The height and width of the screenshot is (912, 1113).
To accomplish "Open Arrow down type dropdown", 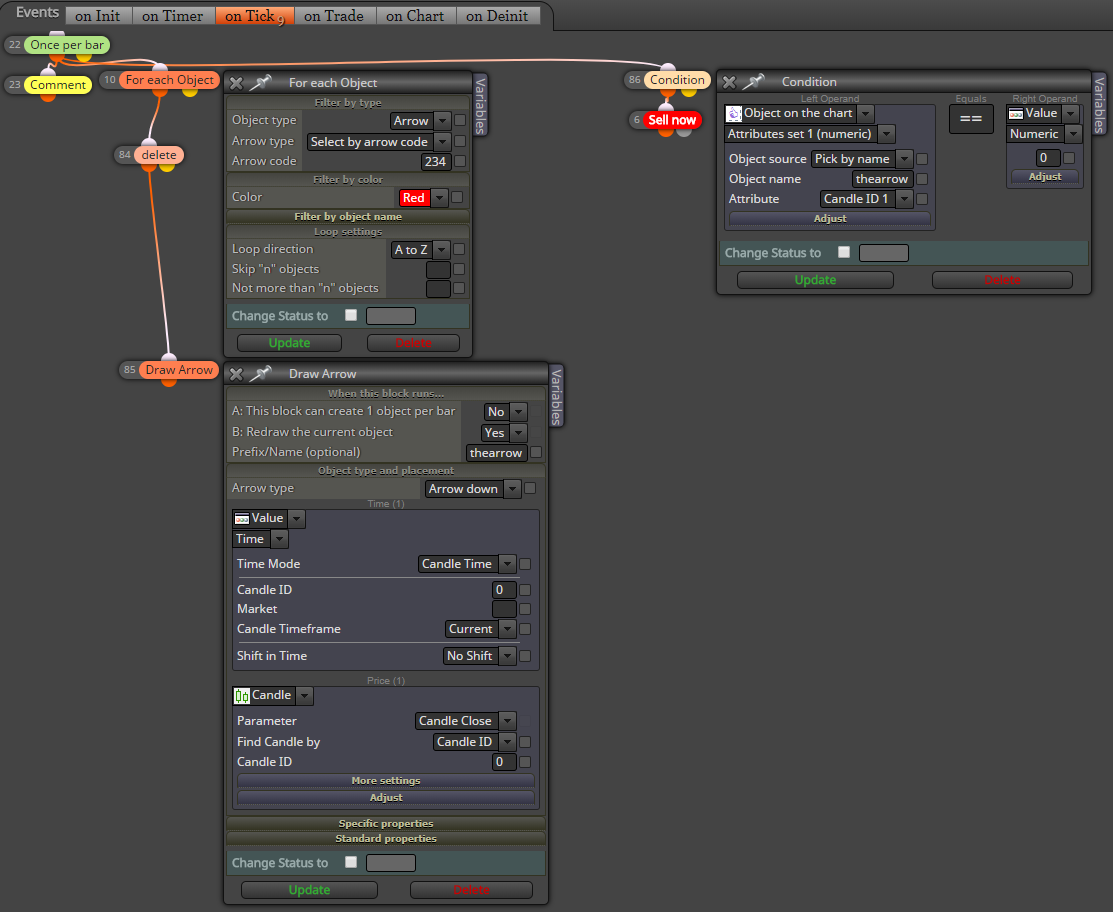I will [473, 489].
